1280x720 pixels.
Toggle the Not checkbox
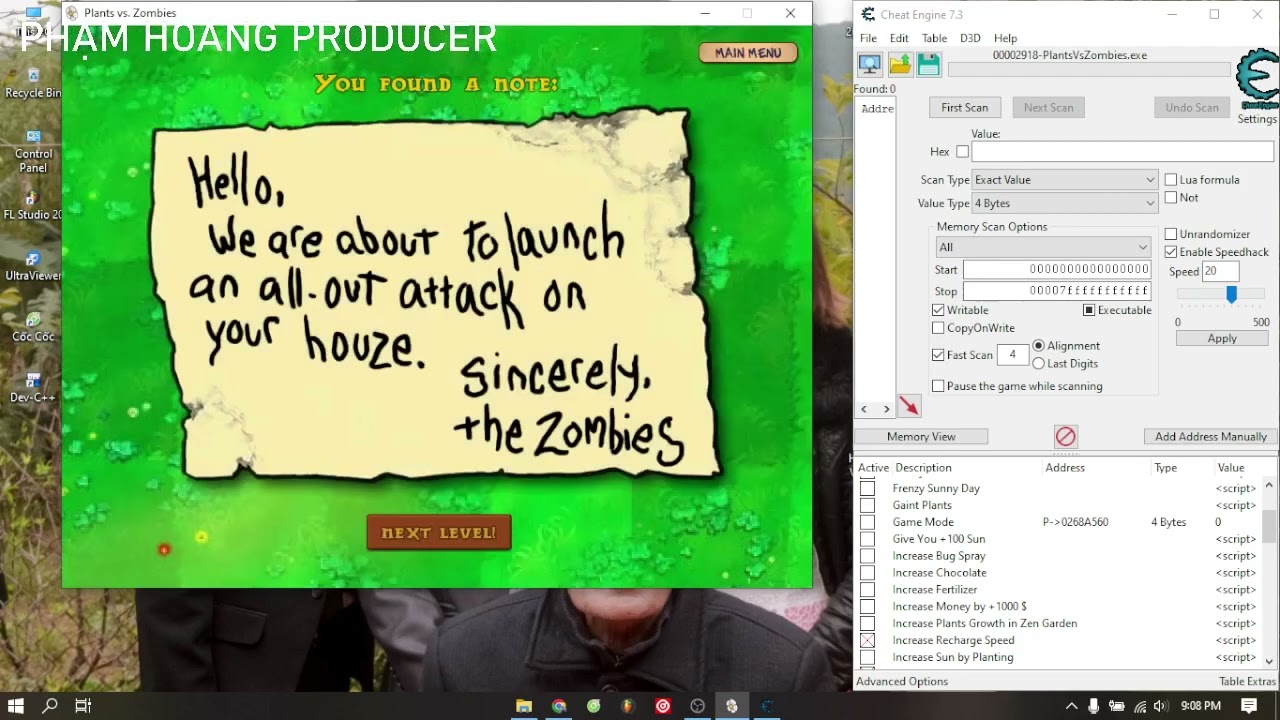pos(1170,198)
